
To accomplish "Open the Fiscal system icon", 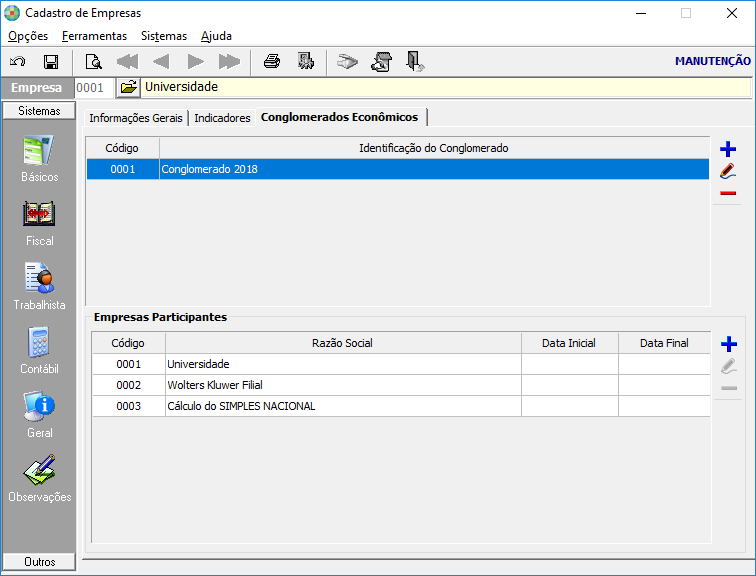I will 39,214.
